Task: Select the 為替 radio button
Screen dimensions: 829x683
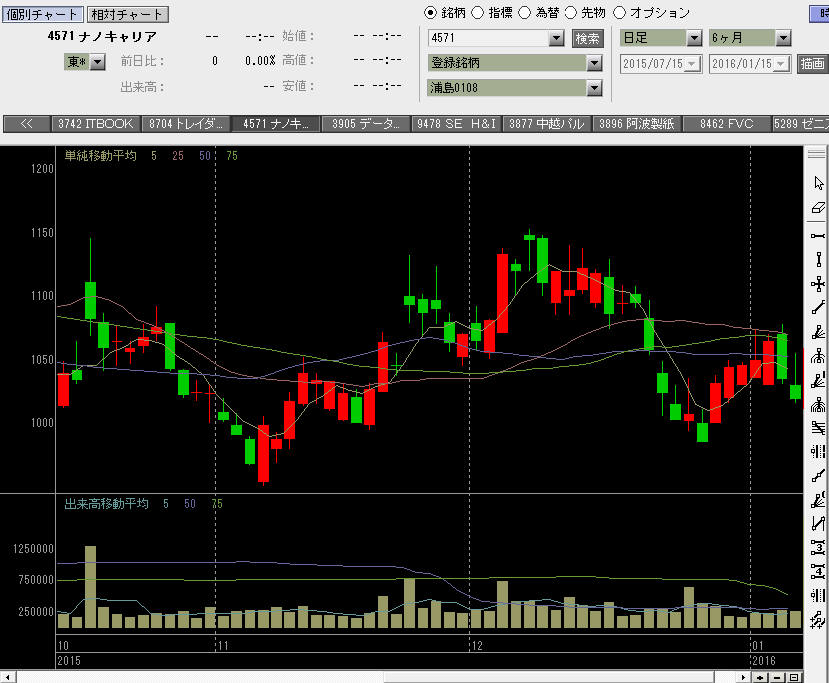Action: [524, 13]
